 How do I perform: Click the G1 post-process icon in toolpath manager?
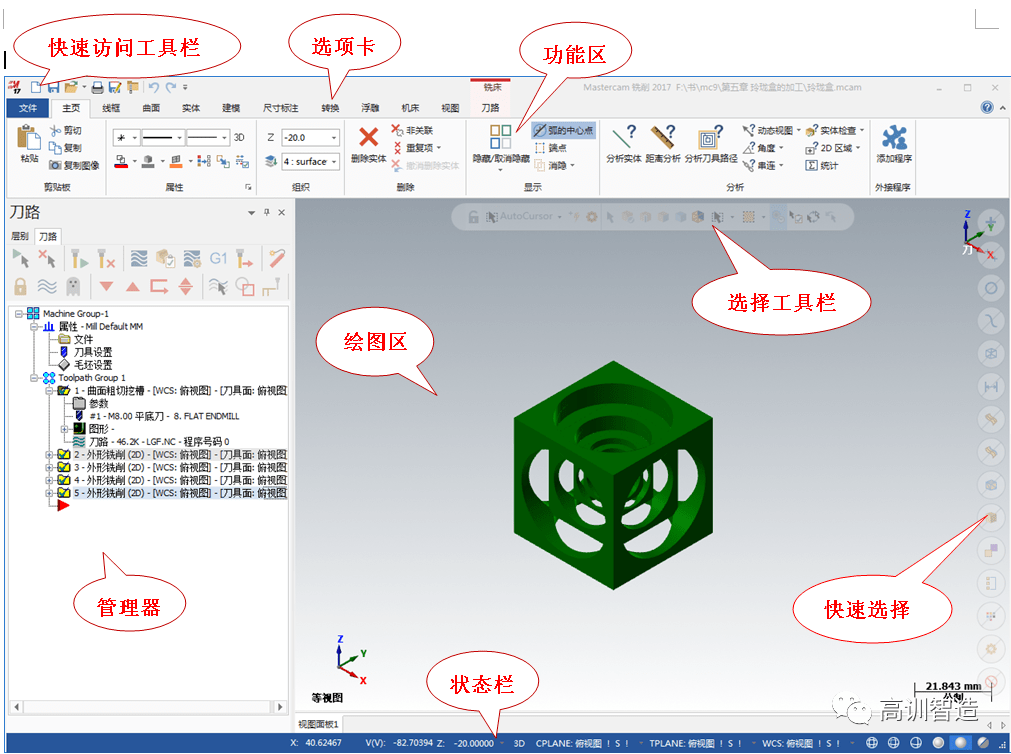pyautogui.click(x=218, y=258)
